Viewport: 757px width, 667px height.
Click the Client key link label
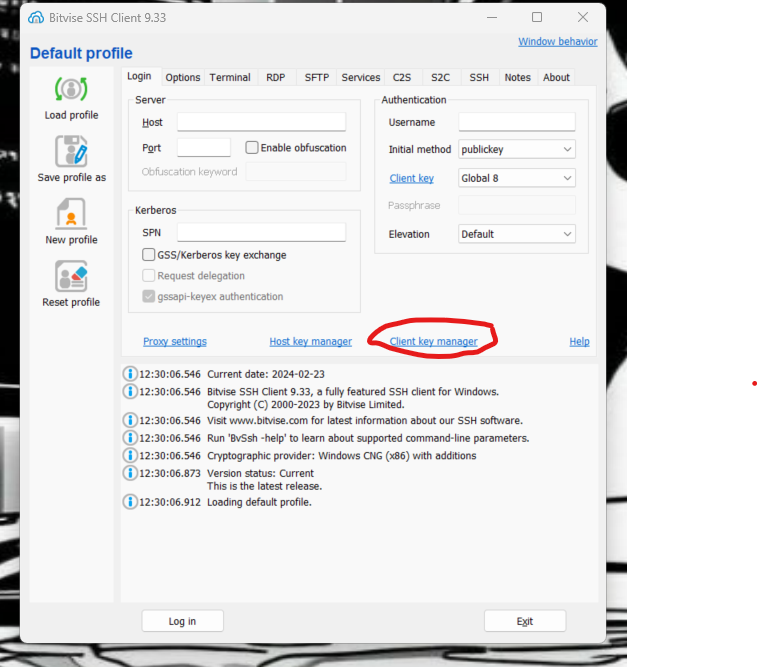click(x=412, y=179)
